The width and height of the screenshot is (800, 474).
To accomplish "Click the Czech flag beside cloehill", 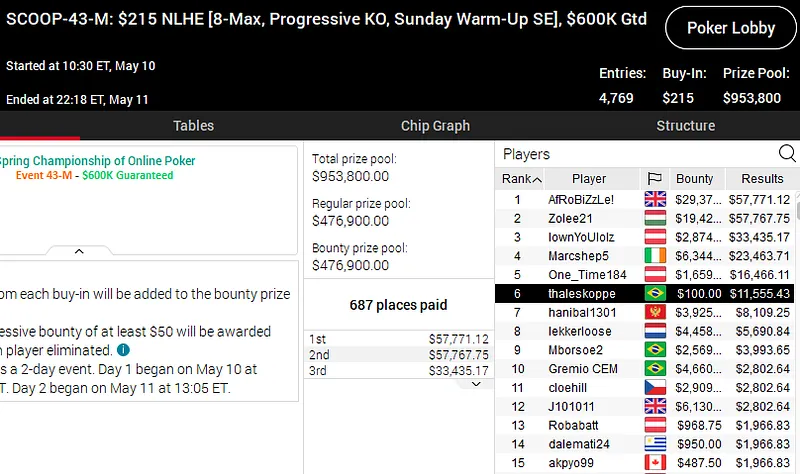I will pos(655,387).
